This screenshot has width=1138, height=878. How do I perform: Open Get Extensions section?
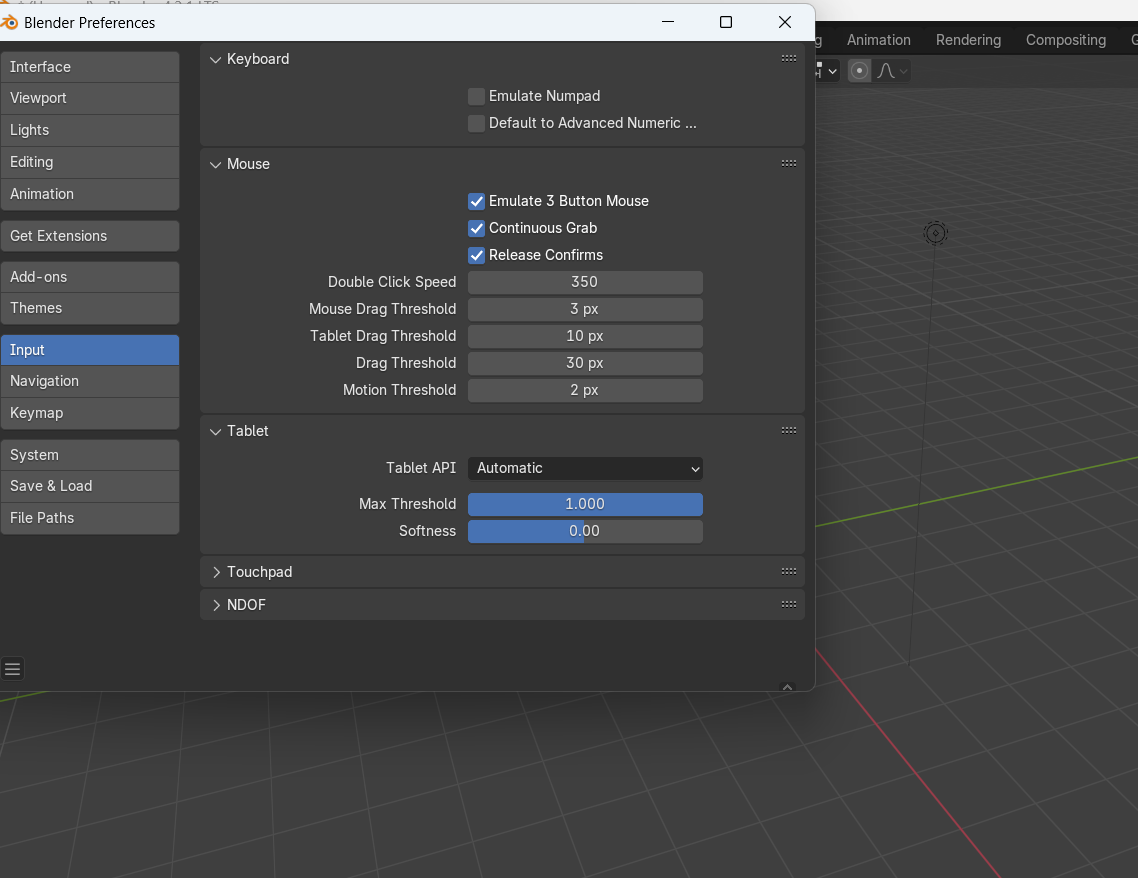[x=90, y=236]
